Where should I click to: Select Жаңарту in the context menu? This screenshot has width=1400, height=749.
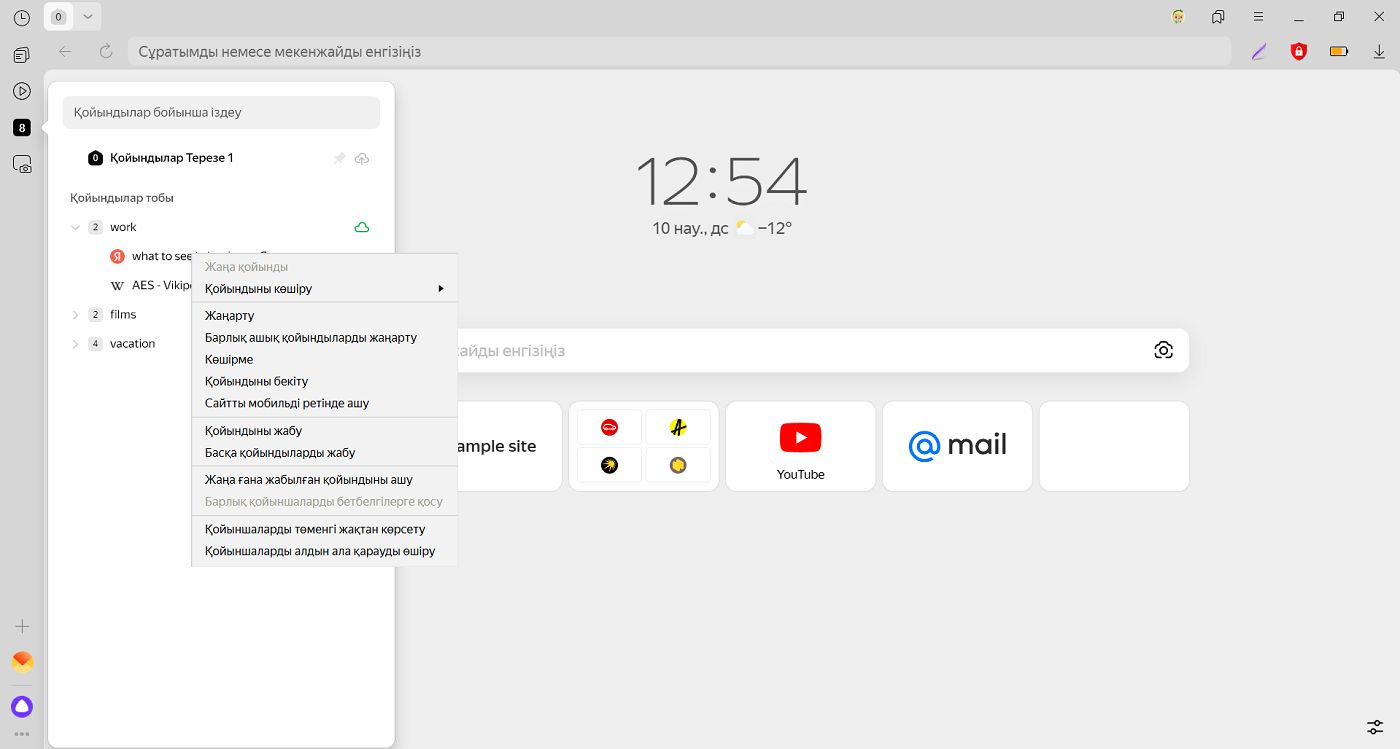coord(230,316)
